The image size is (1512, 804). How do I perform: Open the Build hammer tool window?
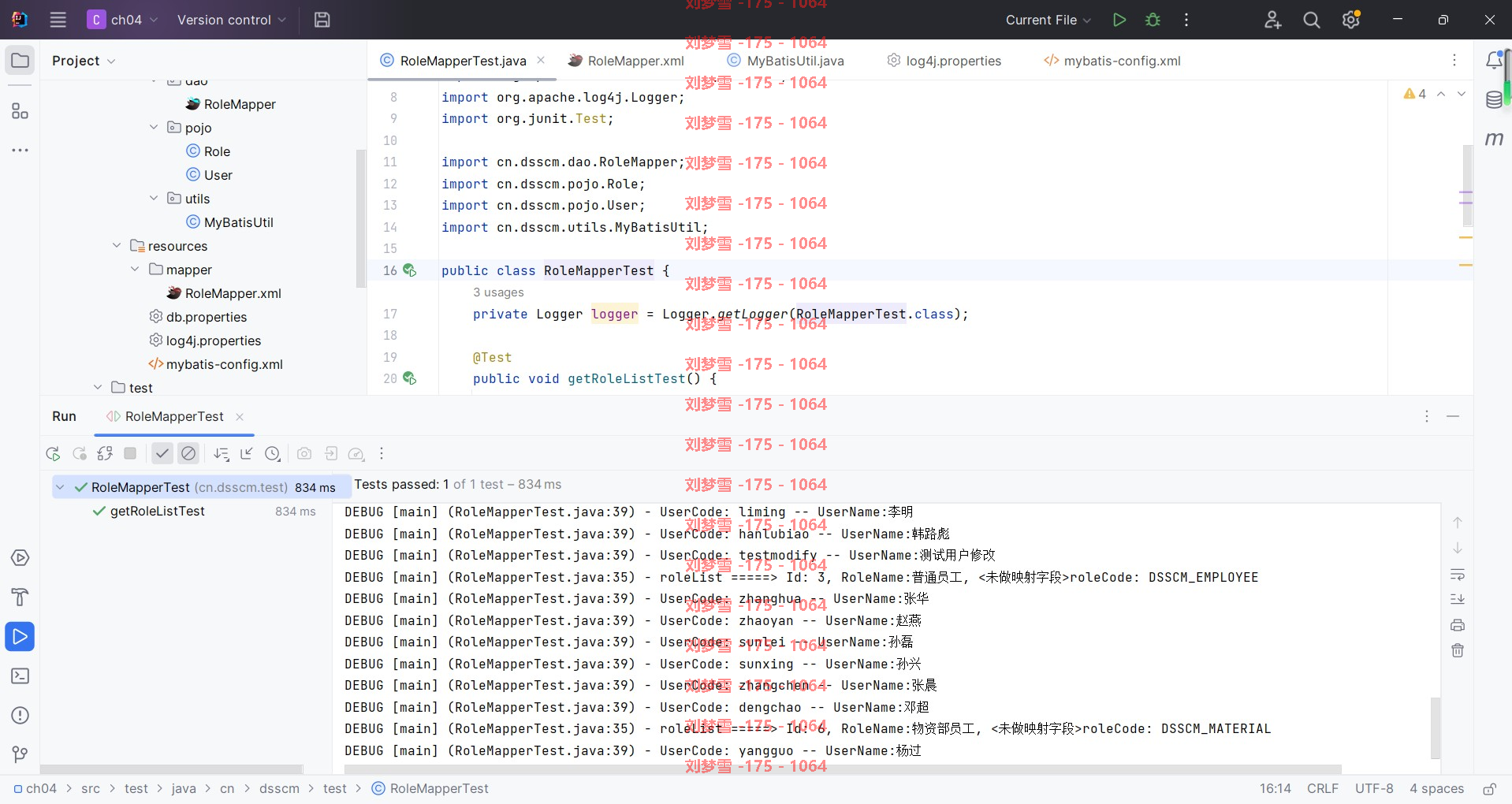coord(20,597)
